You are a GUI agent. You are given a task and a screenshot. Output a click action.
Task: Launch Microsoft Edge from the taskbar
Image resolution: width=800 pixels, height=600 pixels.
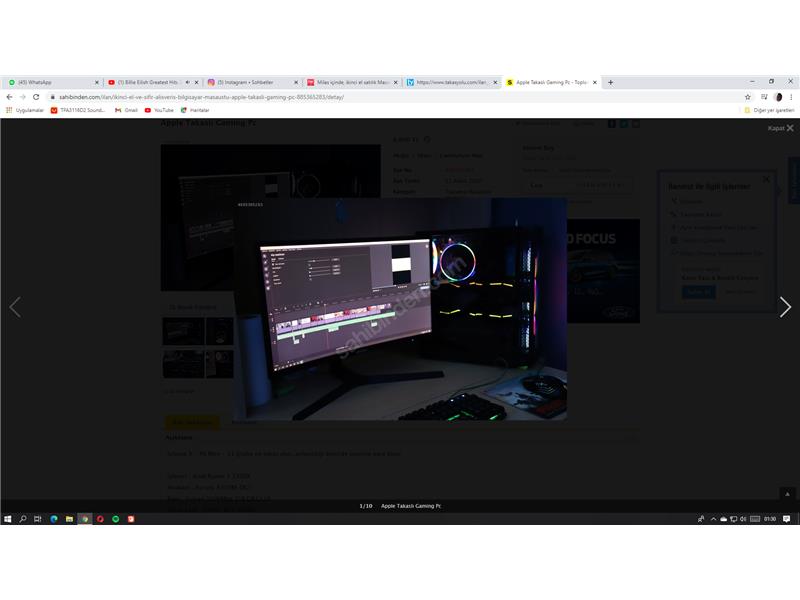[54, 519]
